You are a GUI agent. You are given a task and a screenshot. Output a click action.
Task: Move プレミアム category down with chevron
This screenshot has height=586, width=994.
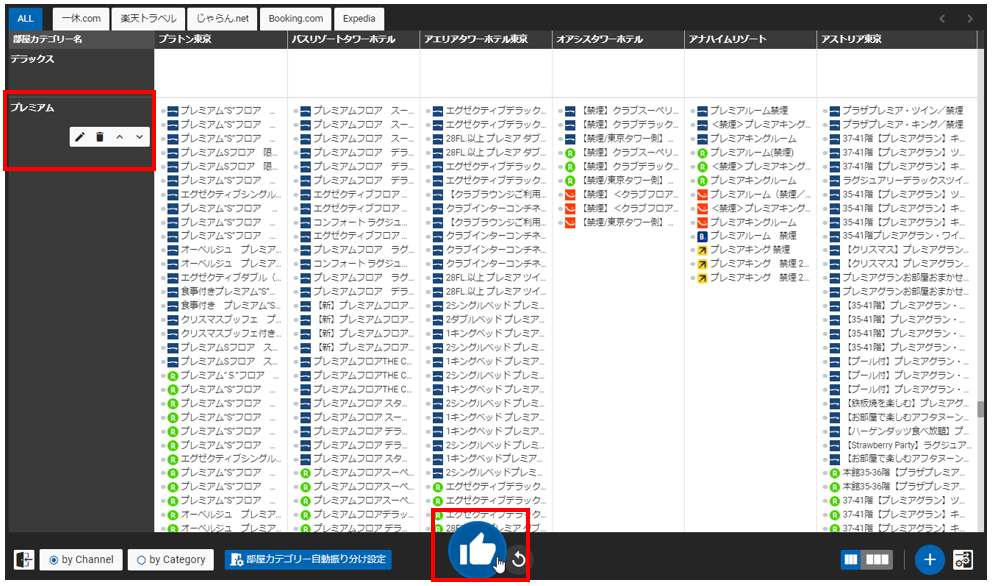tap(140, 137)
